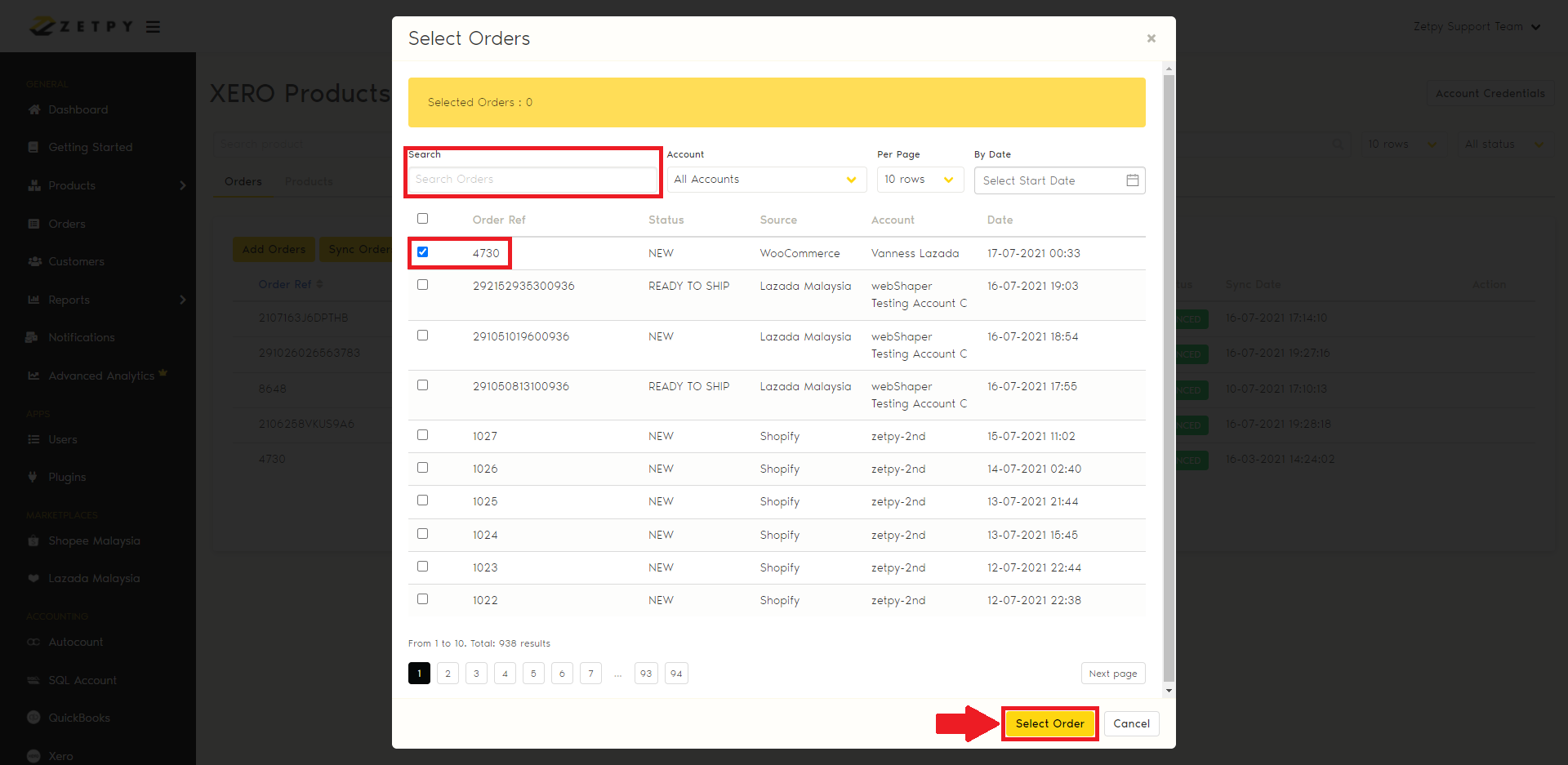Go to page 7 of orders
1568x765 pixels.
(590, 674)
